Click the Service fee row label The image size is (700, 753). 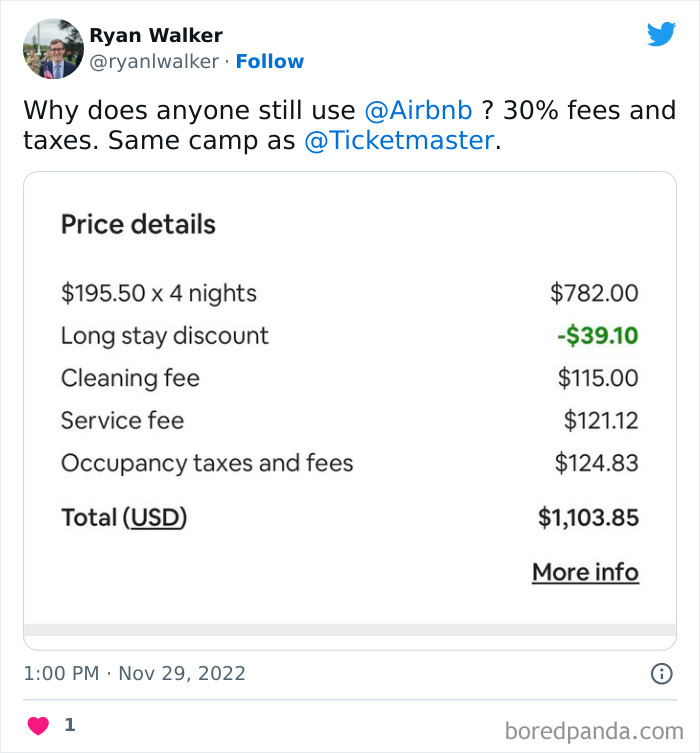point(122,420)
